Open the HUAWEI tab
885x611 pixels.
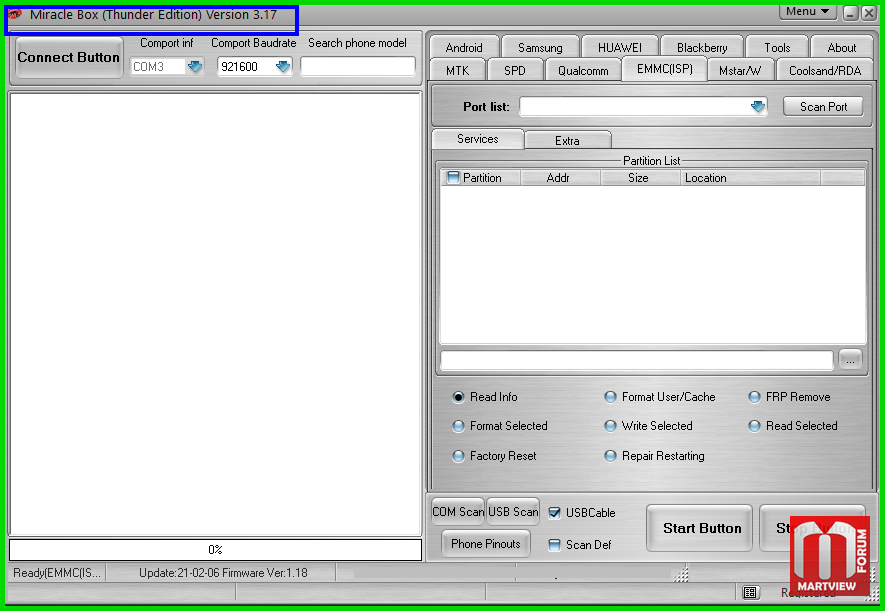pyautogui.click(x=620, y=47)
